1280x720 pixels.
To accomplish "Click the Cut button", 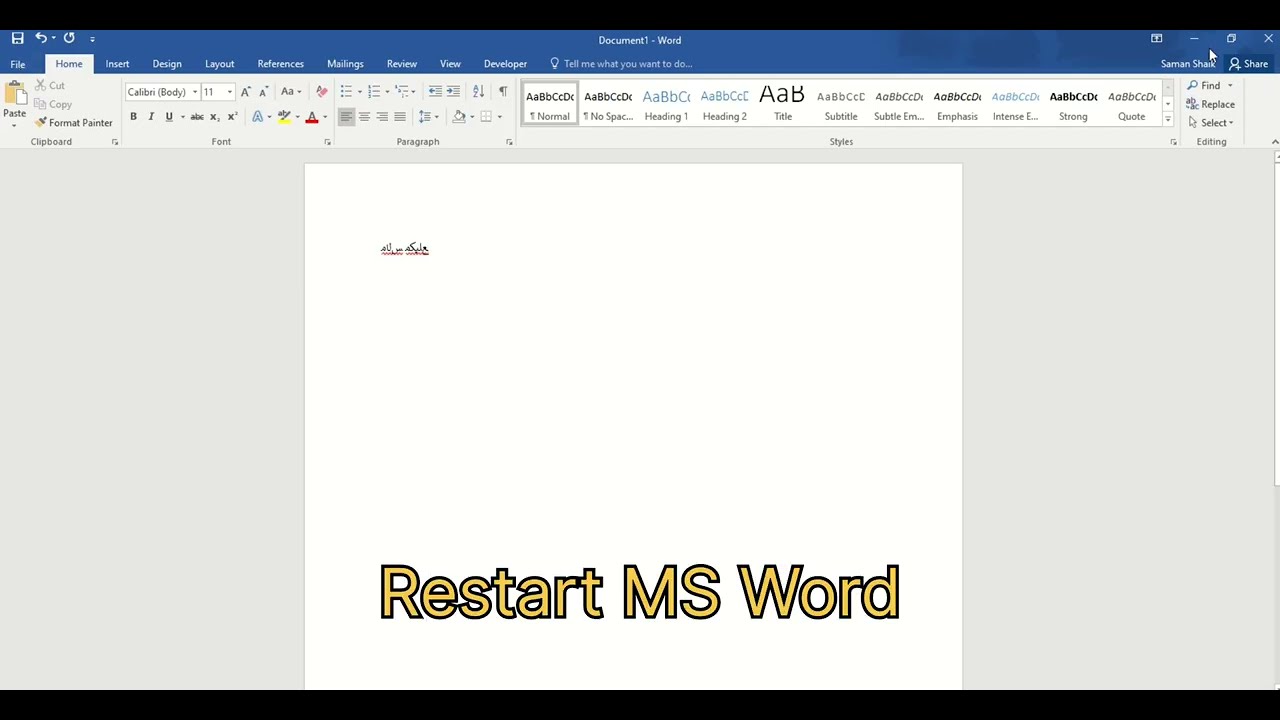I will 50,86.
